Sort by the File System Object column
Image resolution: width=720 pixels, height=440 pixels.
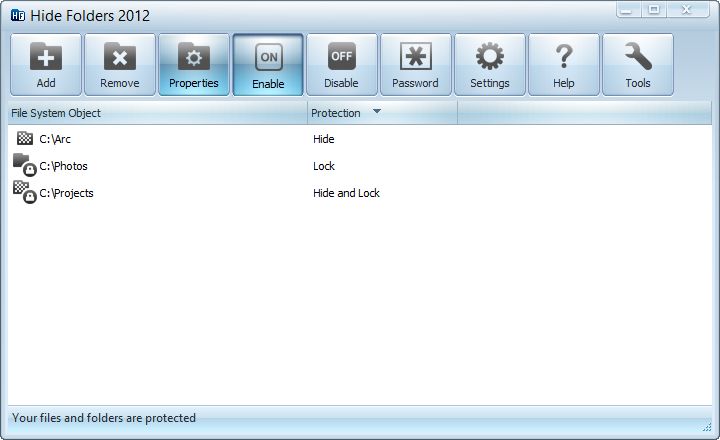click(x=158, y=113)
